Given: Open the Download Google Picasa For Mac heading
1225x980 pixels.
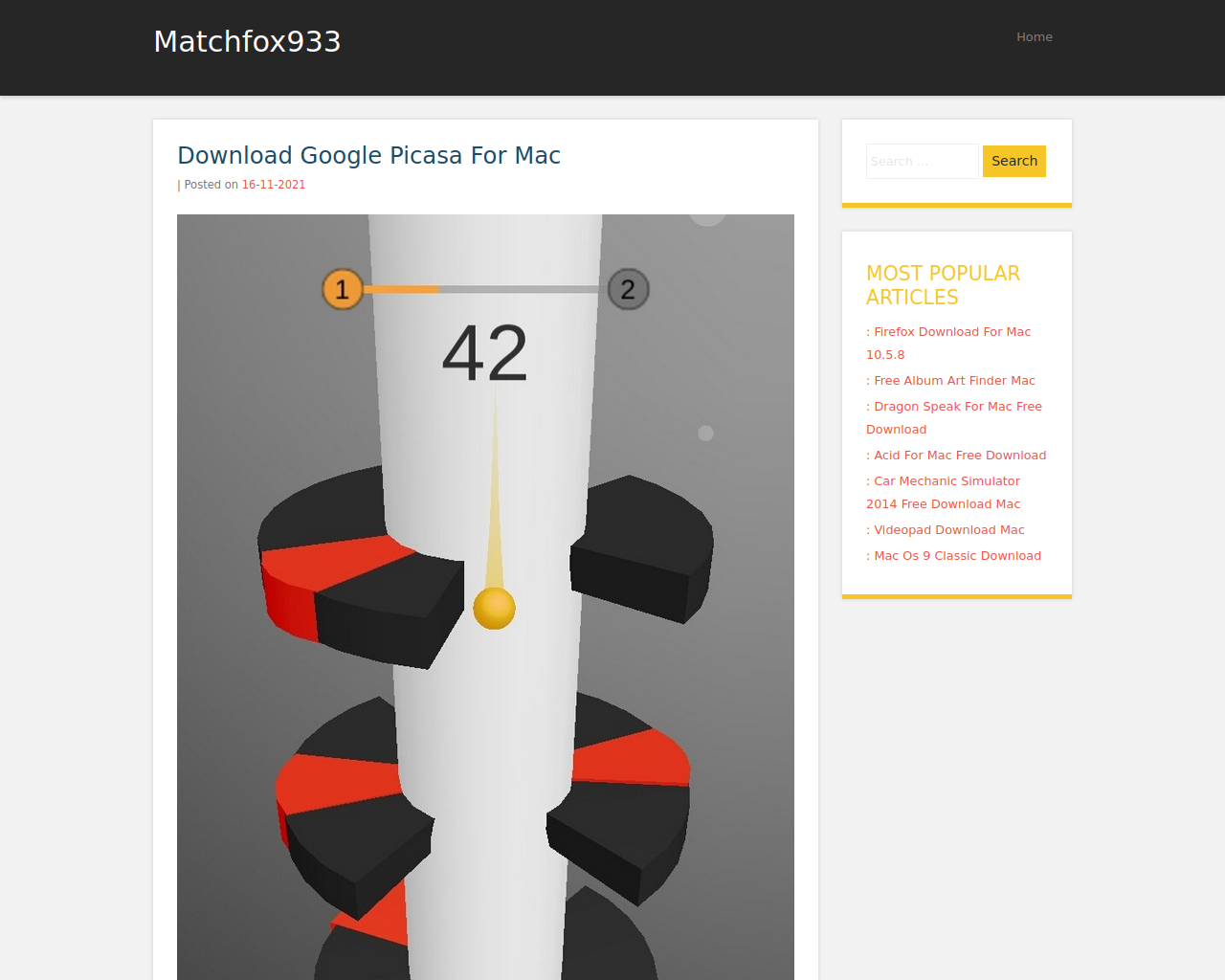Looking at the screenshot, I should (x=368, y=155).
